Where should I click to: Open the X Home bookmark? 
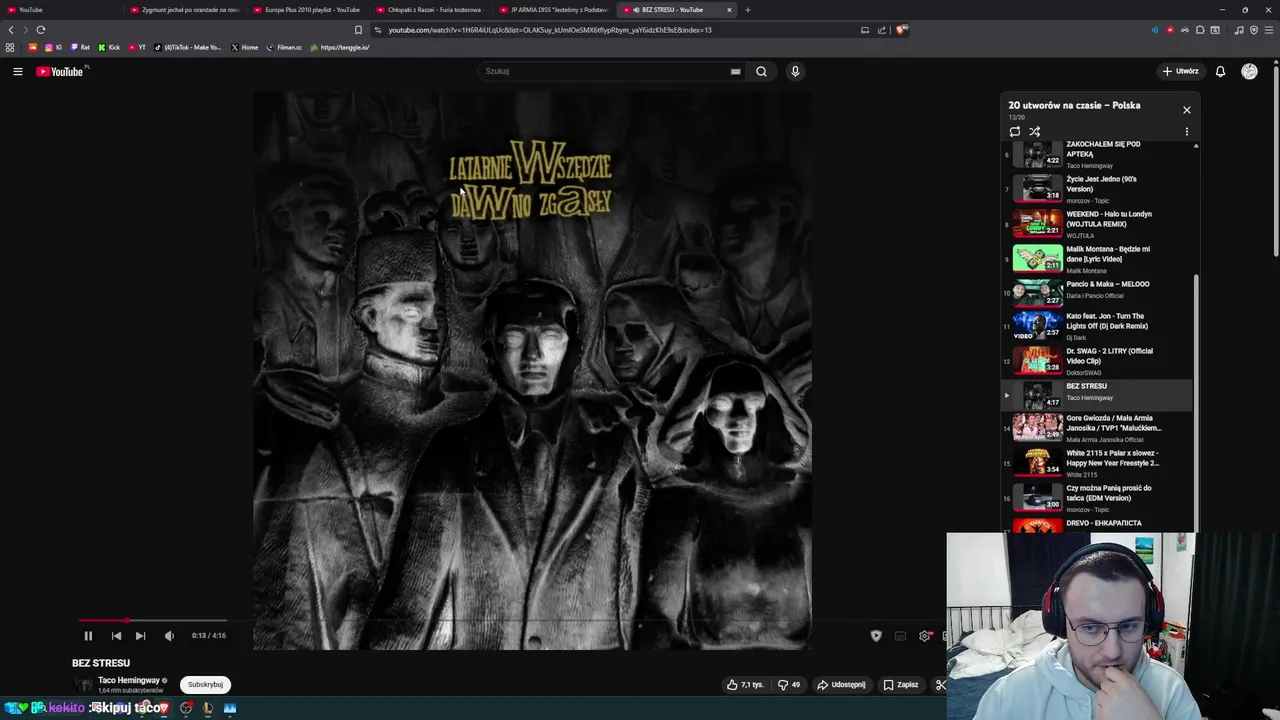click(x=244, y=47)
